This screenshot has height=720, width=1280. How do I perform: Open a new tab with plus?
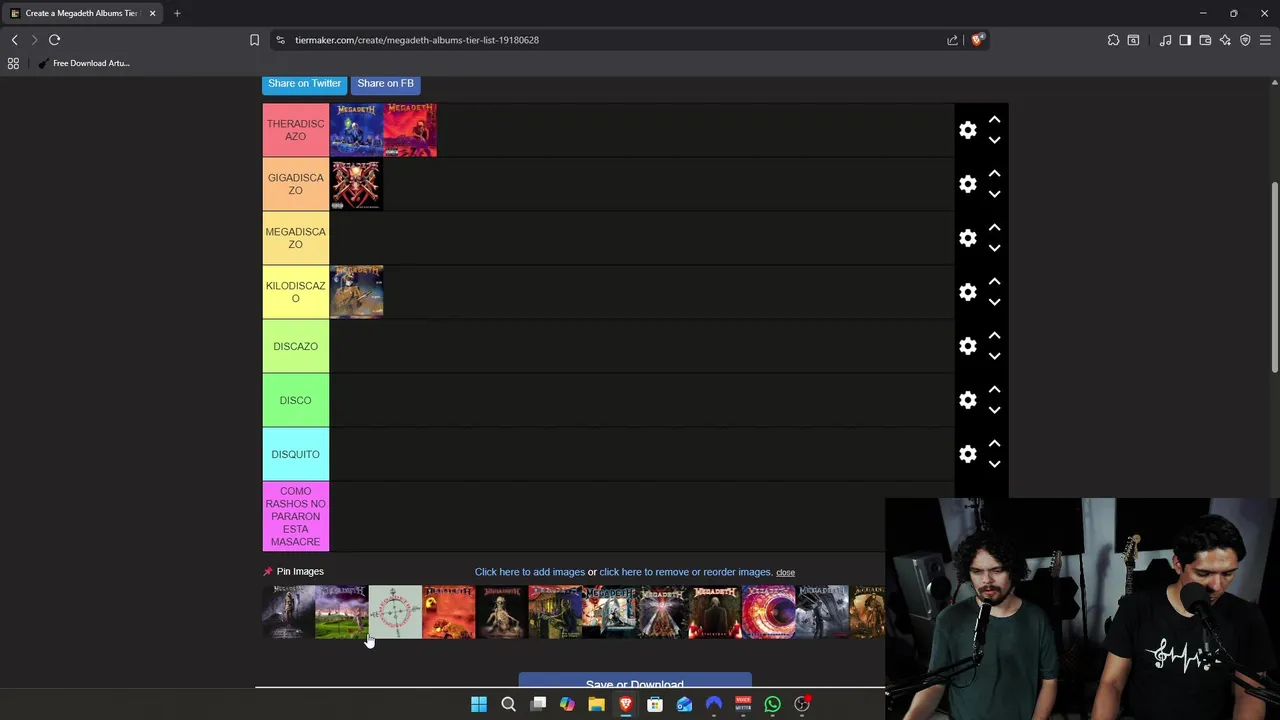177,13
